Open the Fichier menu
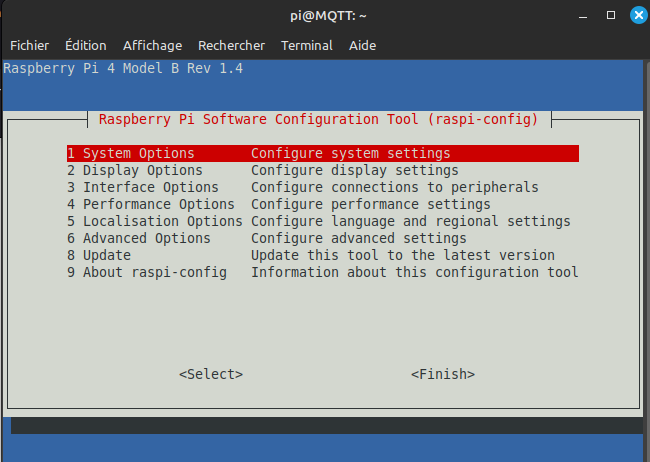 coord(29,45)
